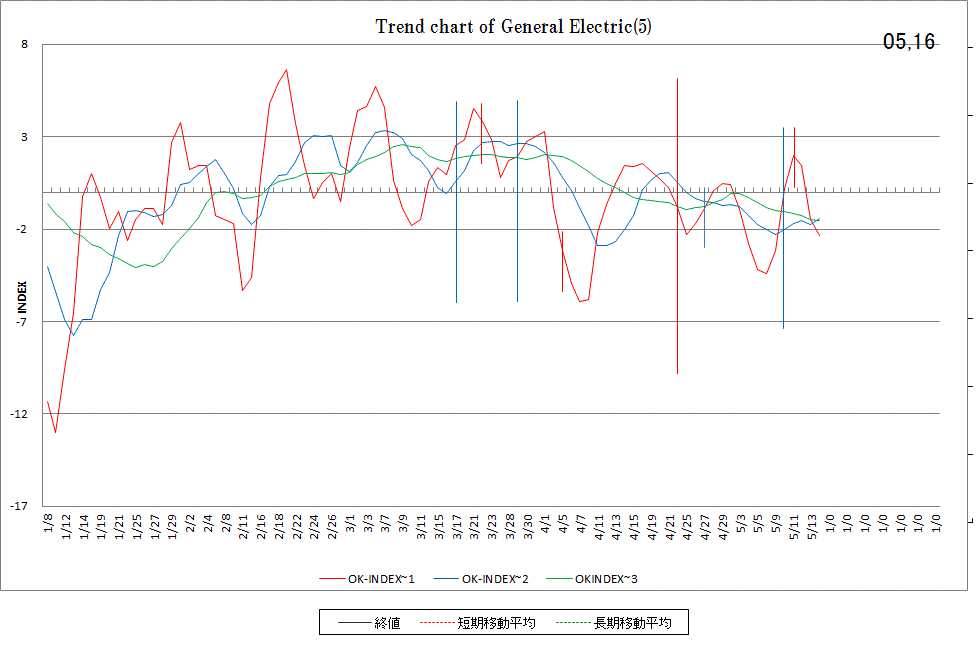
Task: Select the "OK-INDEX~1" legend entry
Action: coord(366,579)
